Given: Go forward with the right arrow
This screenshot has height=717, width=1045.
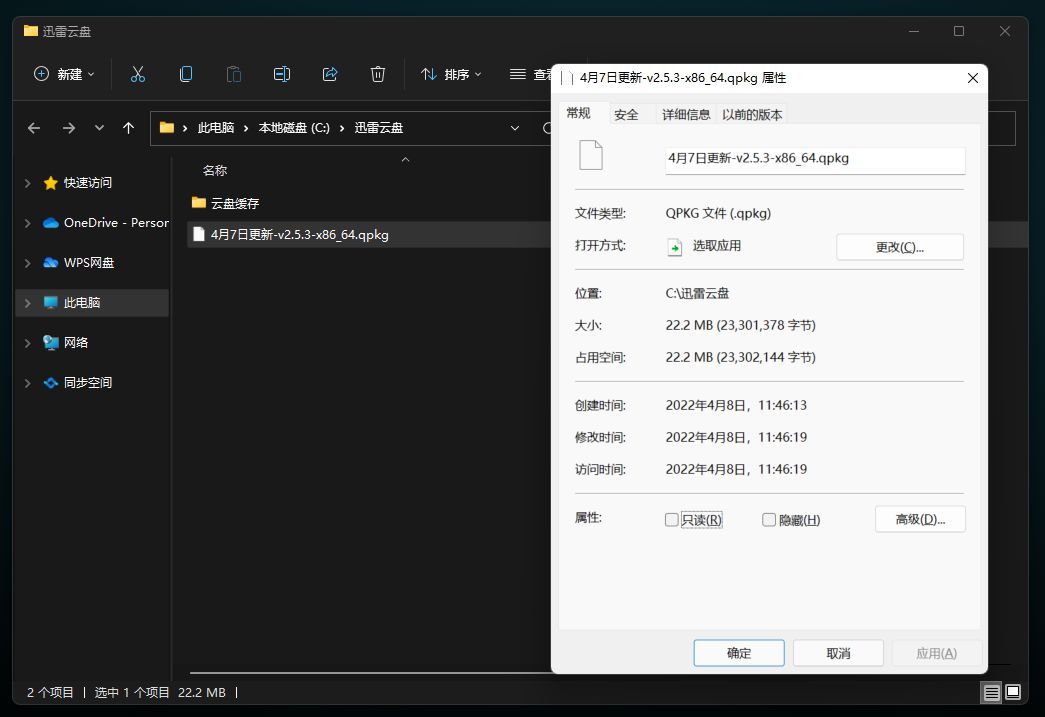Looking at the screenshot, I should (69, 128).
